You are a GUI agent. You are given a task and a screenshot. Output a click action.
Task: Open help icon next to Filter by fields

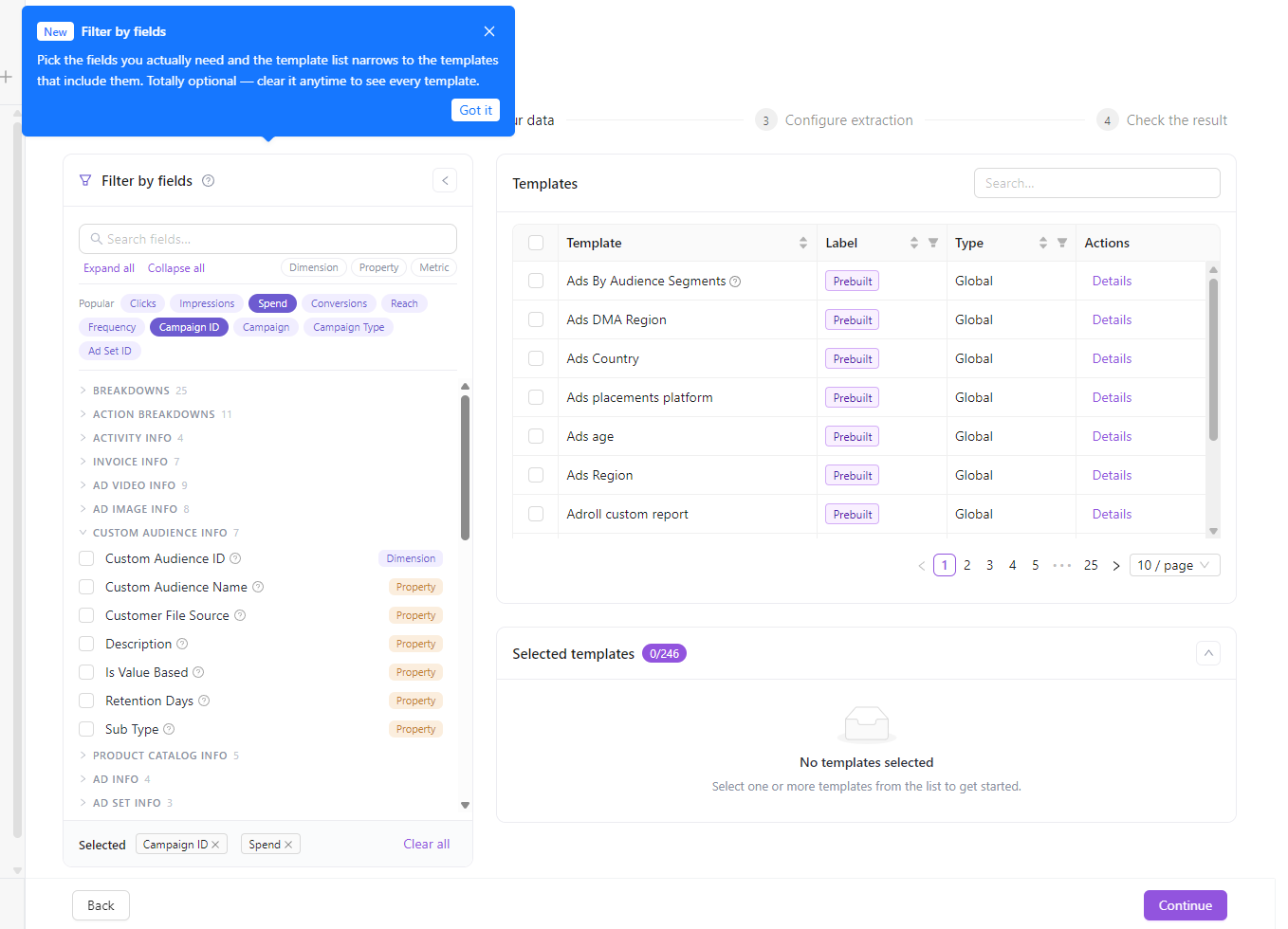[209, 181]
